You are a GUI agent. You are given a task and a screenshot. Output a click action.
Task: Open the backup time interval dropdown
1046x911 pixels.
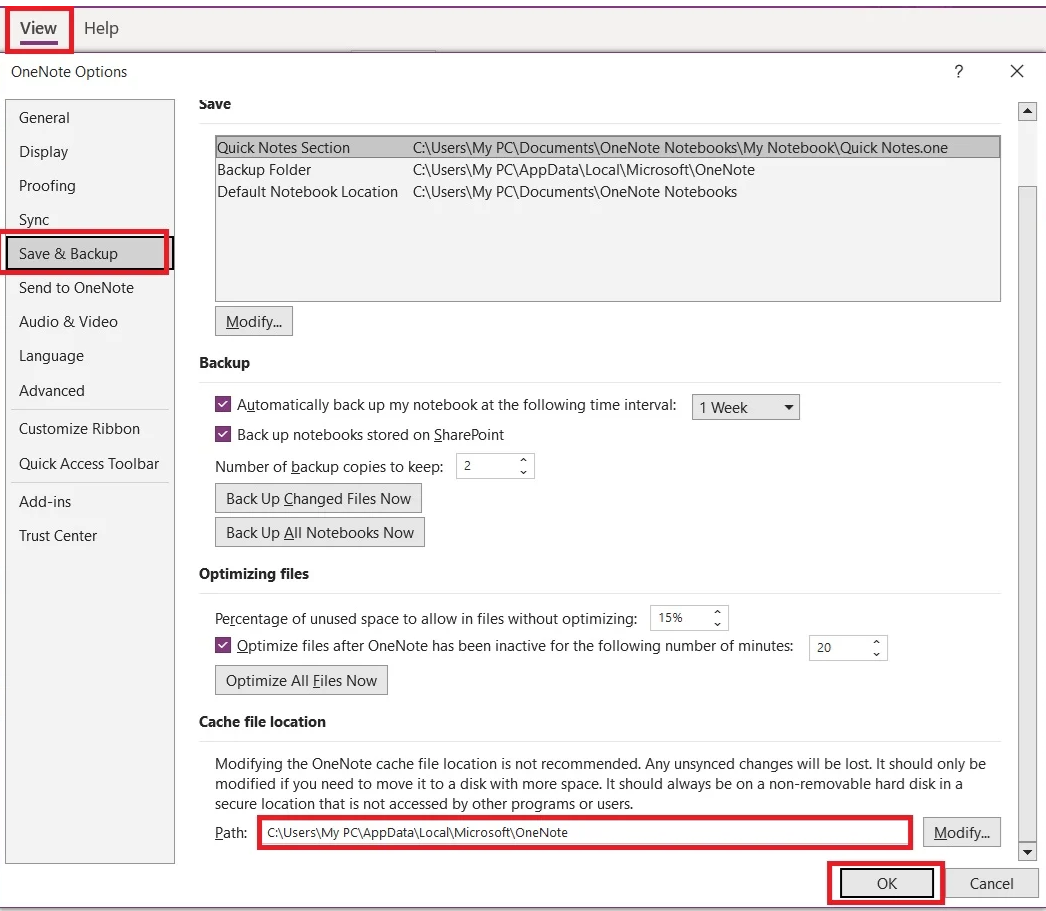[x=788, y=407]
